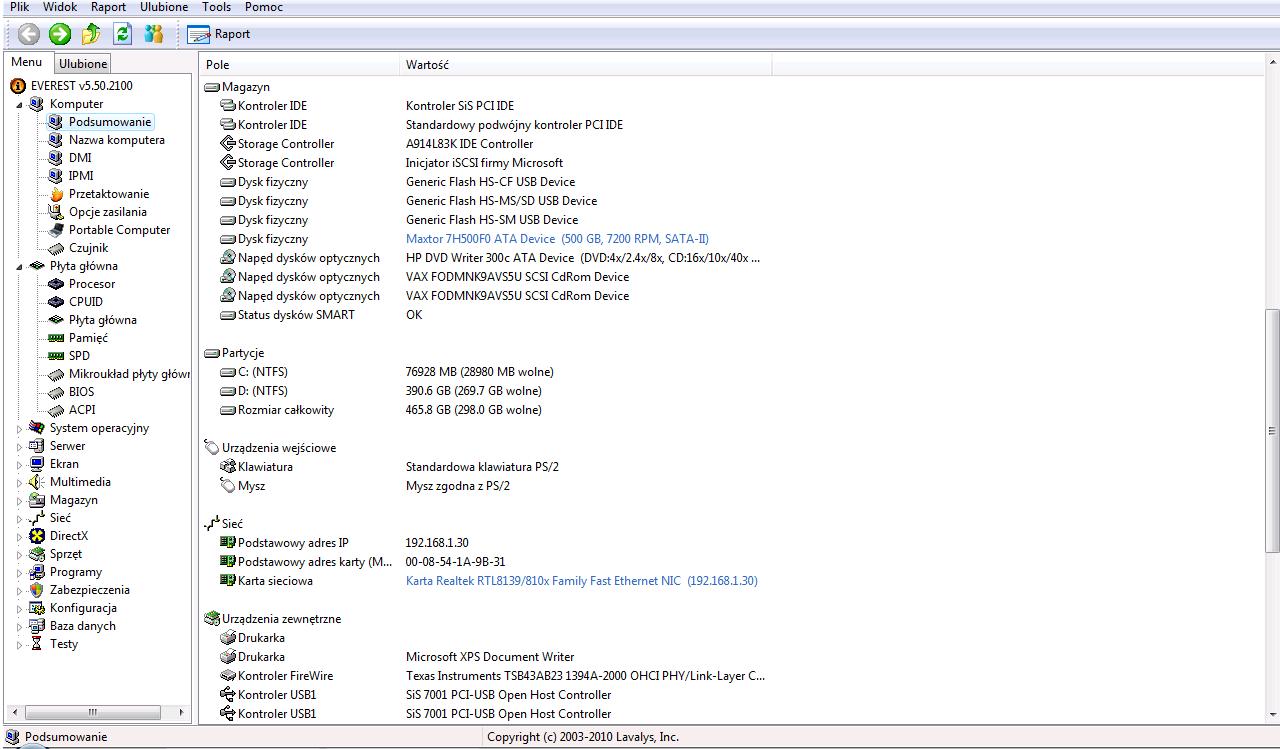Generate a report with the Raport button
Screen dimensions: 1280x749
pyautogui.click(x=219, y=34)
